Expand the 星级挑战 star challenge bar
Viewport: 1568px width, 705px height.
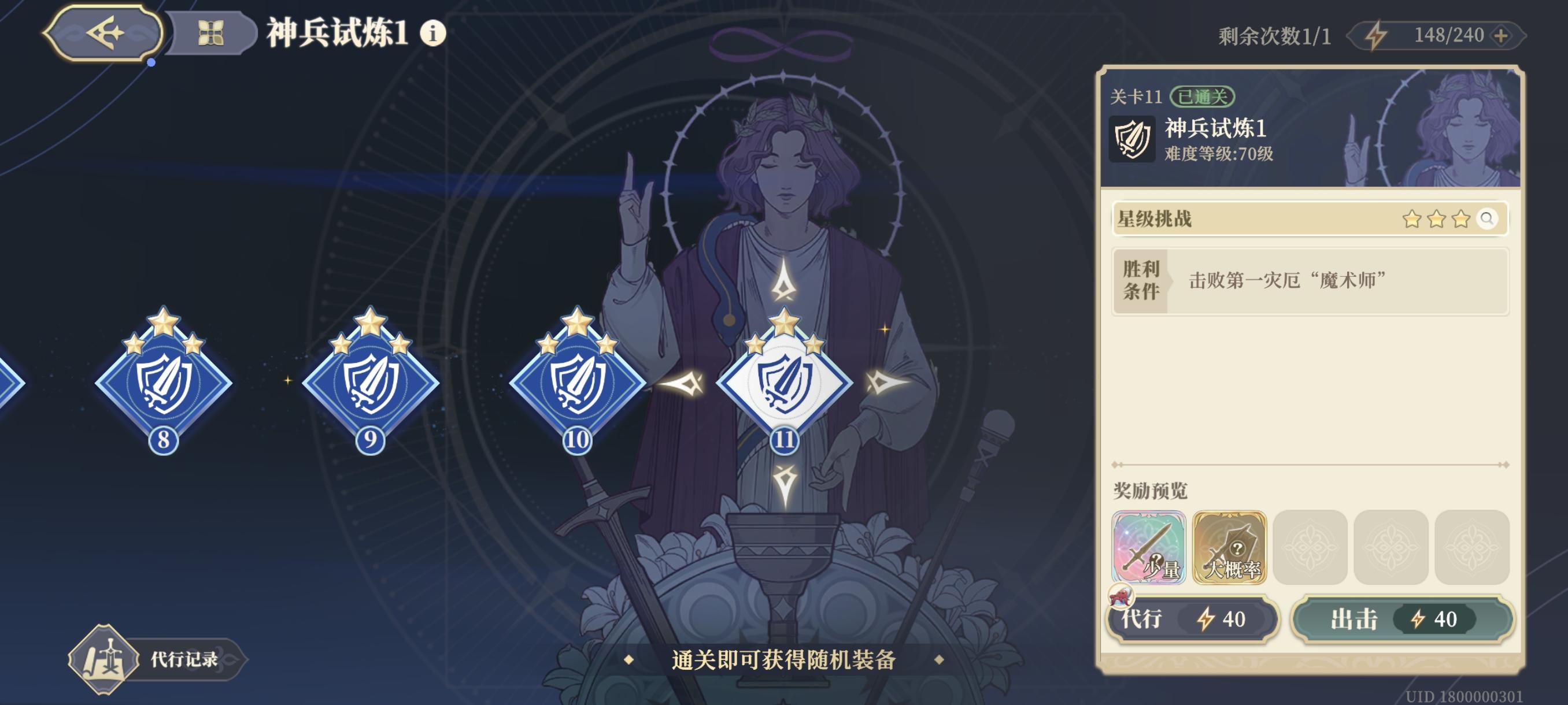tap(1310, 218)
